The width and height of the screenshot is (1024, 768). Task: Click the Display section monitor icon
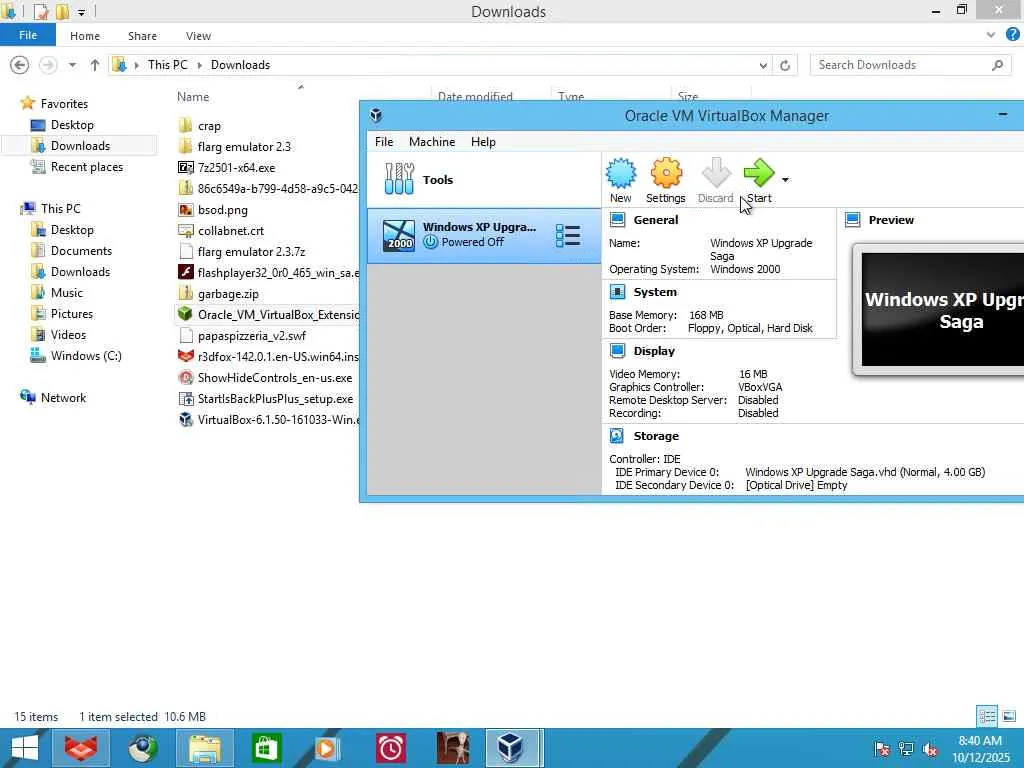(617, 351)
